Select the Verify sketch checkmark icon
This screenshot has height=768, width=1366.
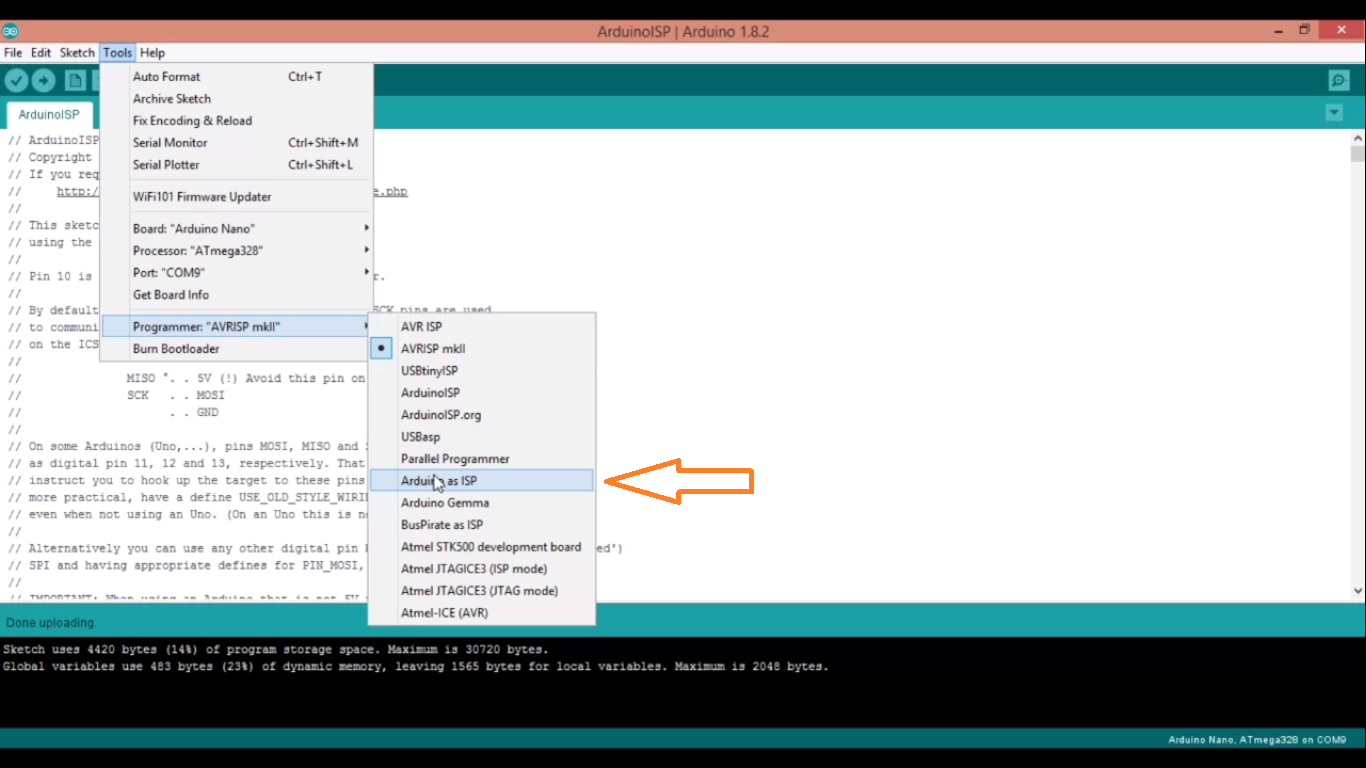16,80
